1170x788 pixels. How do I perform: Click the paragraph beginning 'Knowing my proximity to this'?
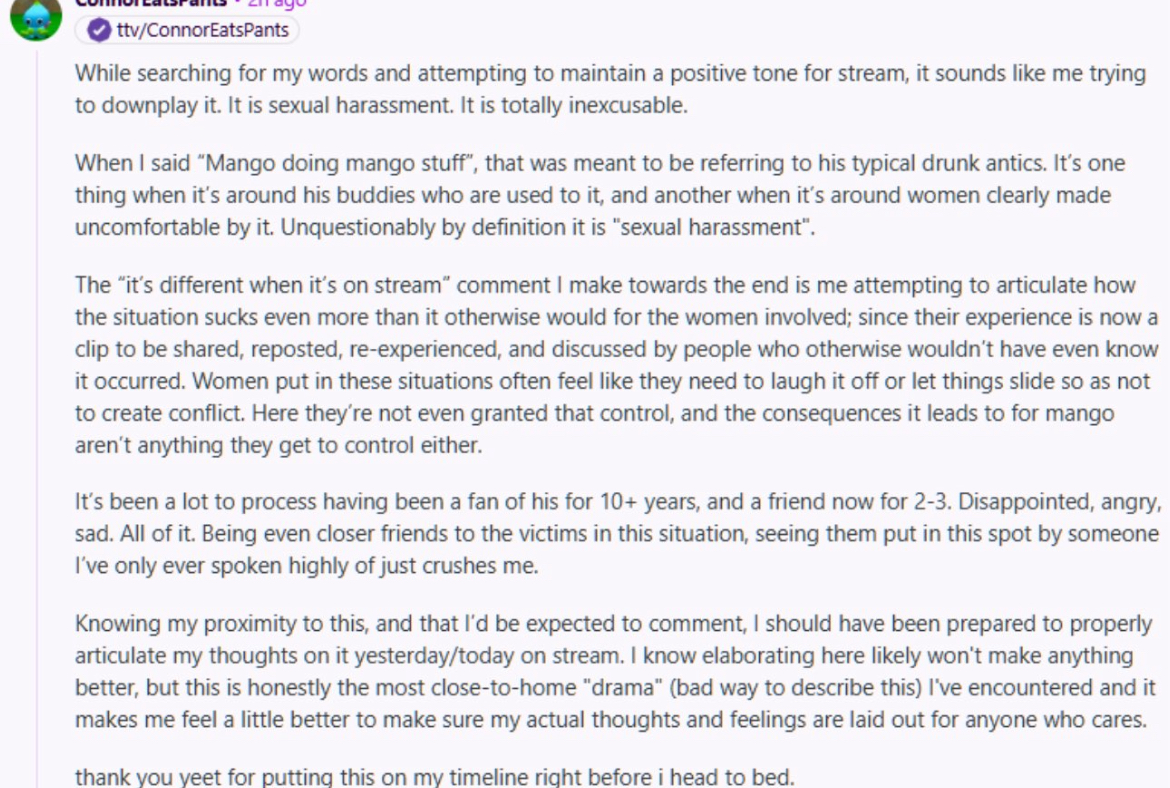pyautogui.click(x=615, y=672)
